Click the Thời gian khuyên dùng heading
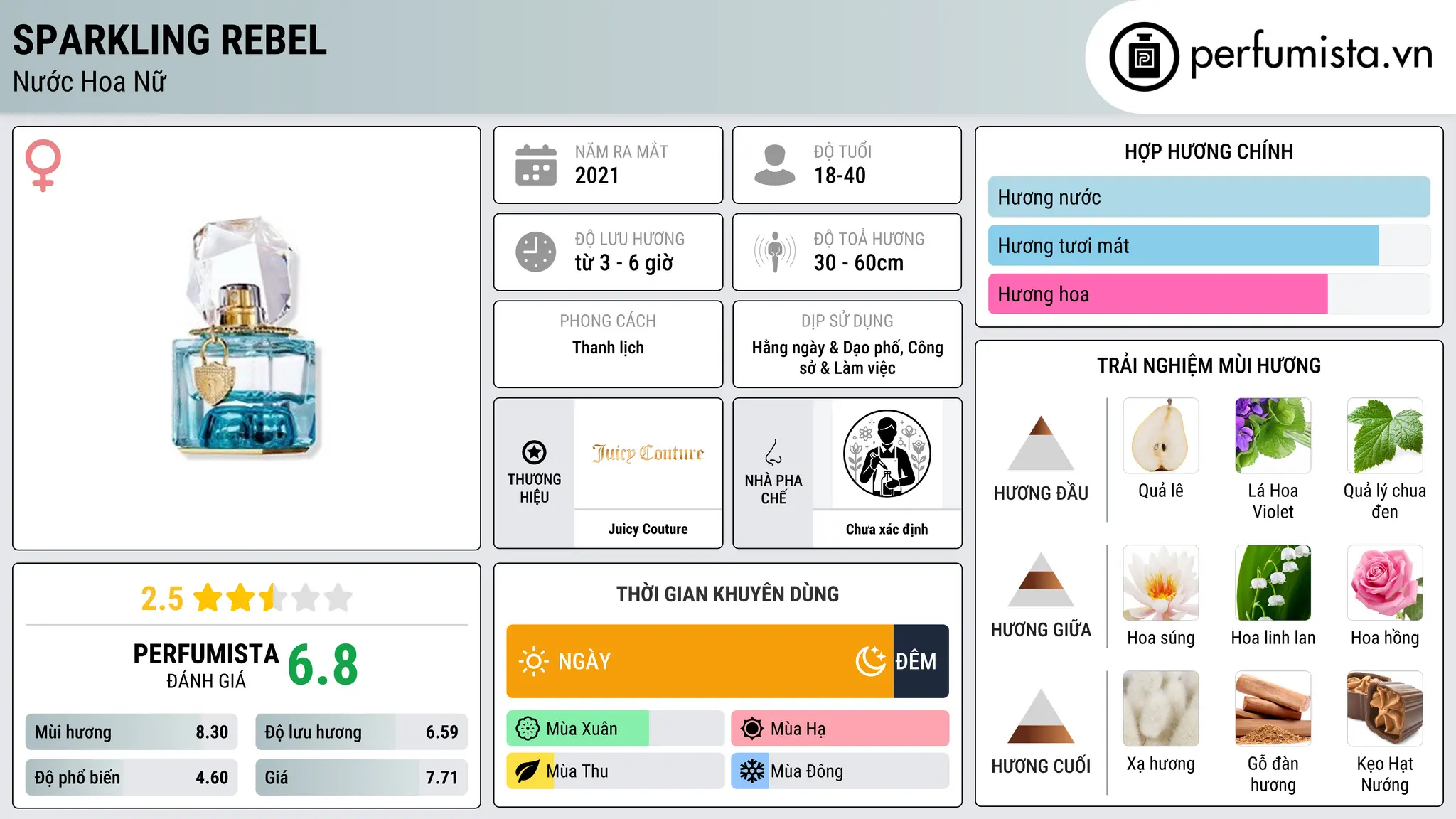 pyautogui.click(x=727, y=594)
